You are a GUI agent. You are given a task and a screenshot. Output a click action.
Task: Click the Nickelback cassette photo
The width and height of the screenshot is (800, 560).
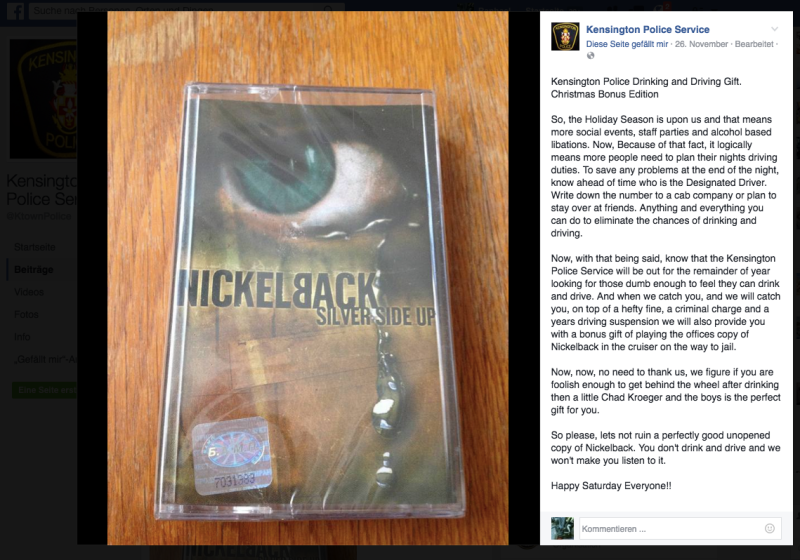pos(308,278)
